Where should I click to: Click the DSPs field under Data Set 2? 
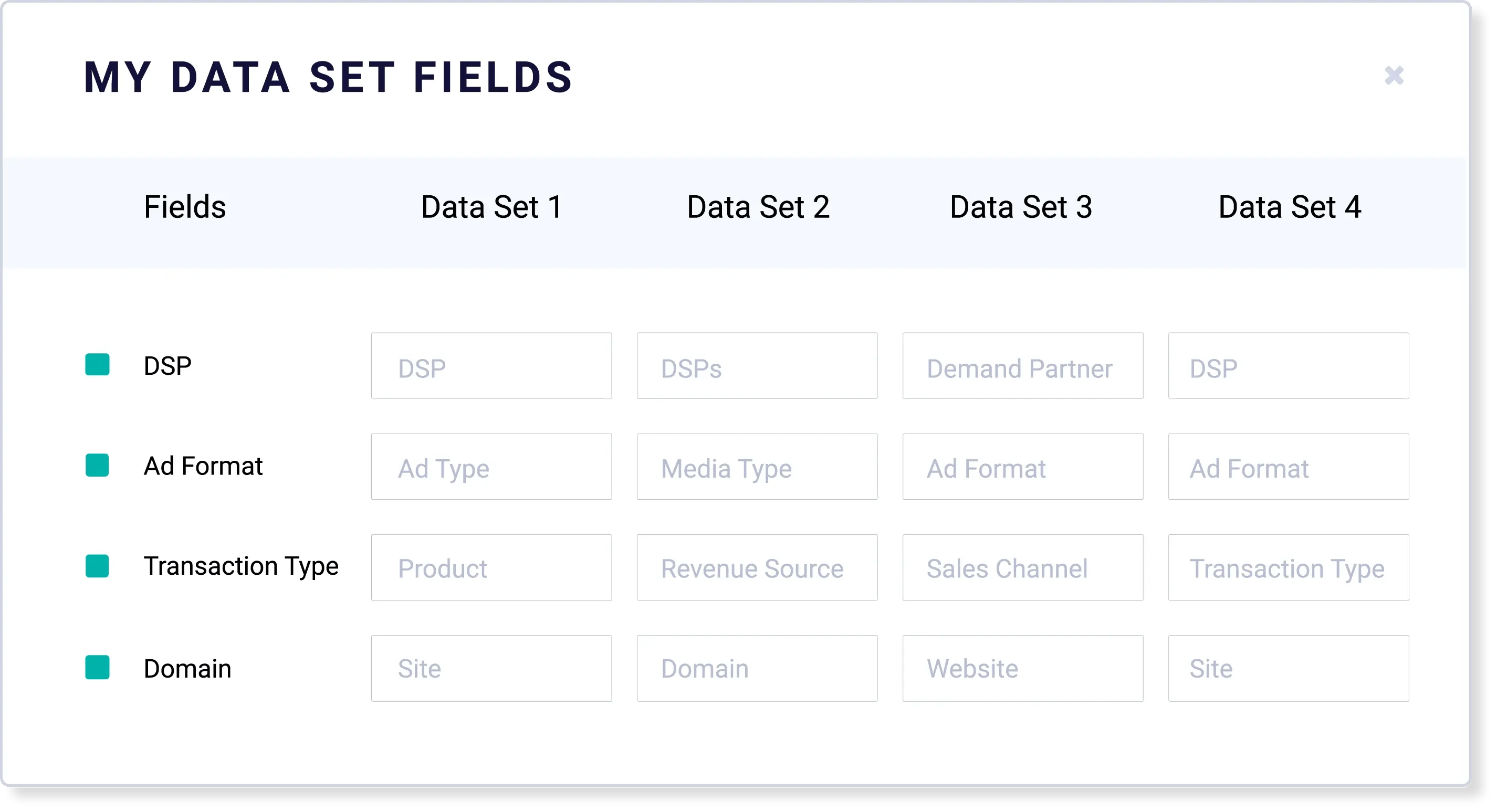tap(757, 366)
